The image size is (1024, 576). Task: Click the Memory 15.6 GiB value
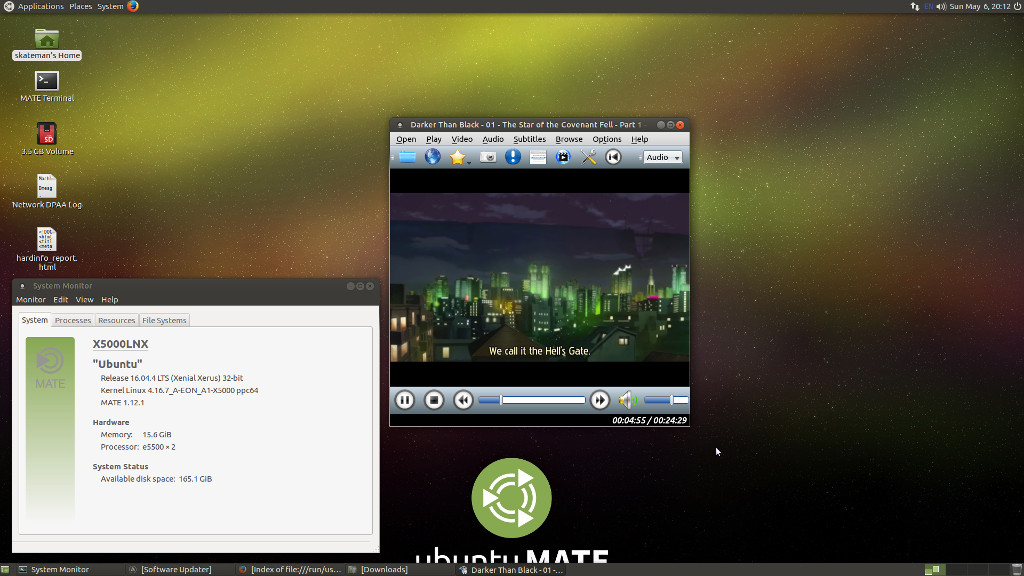coord(157,434)
